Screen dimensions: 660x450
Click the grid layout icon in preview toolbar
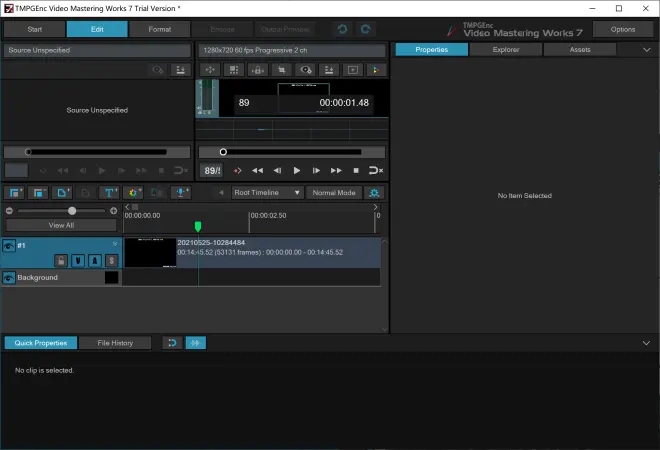tap(234, 70)
